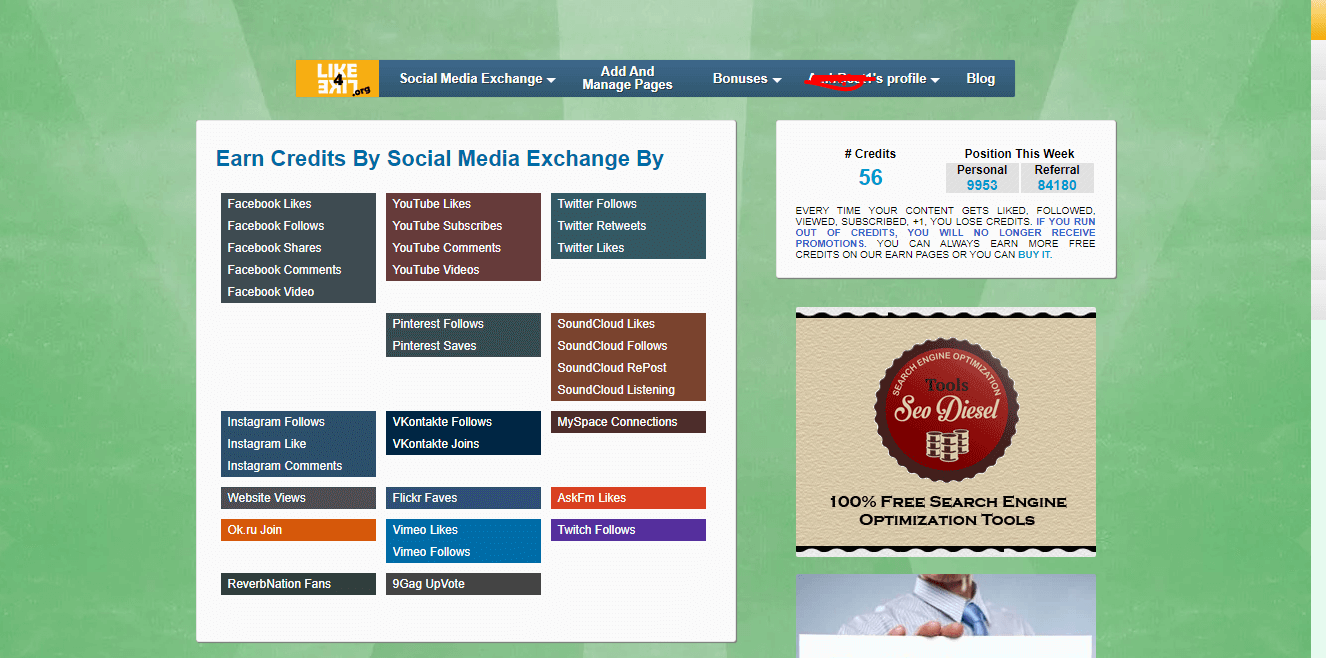
Task: Click the Like4Like.org logo
Action: (337, 79)
